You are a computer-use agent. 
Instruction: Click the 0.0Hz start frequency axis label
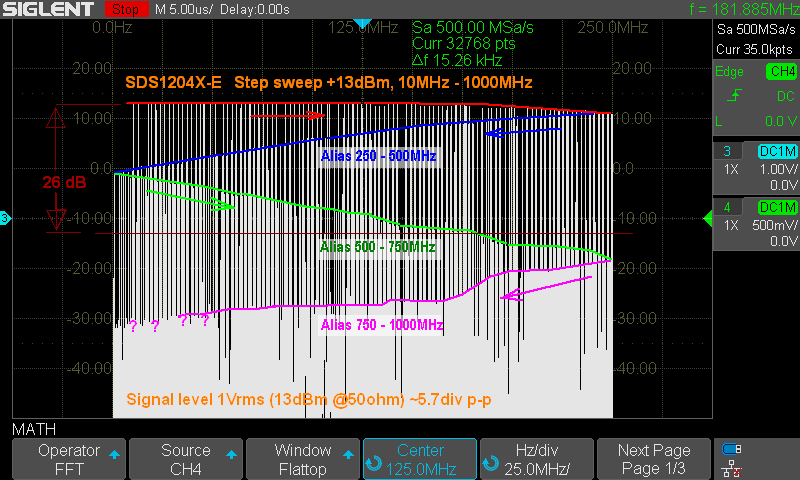pos(112,28)
